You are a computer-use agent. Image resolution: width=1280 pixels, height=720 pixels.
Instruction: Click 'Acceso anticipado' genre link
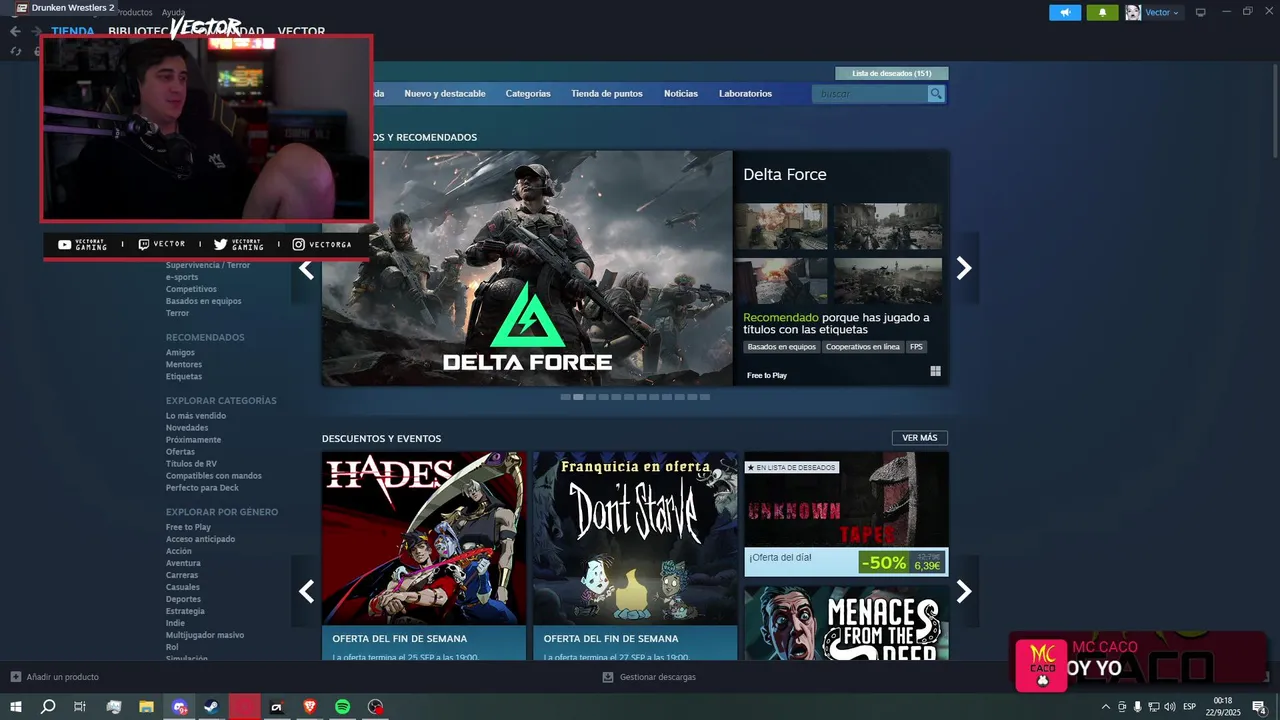[x=200, y=539]
